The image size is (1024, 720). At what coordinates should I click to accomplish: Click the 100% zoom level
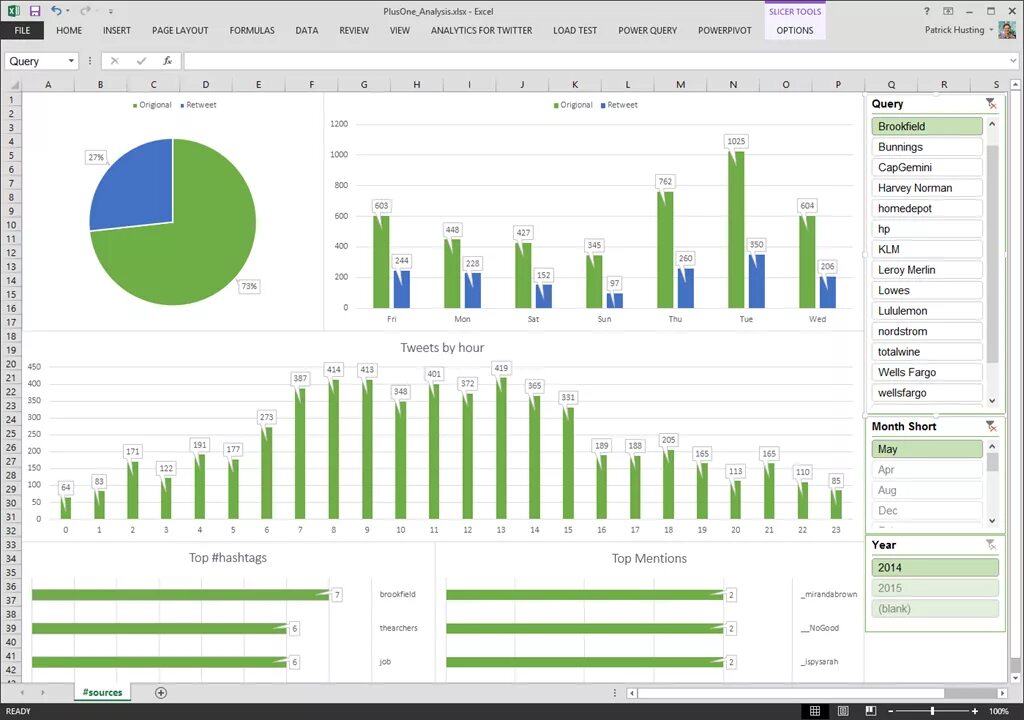[x=999, y=711]
